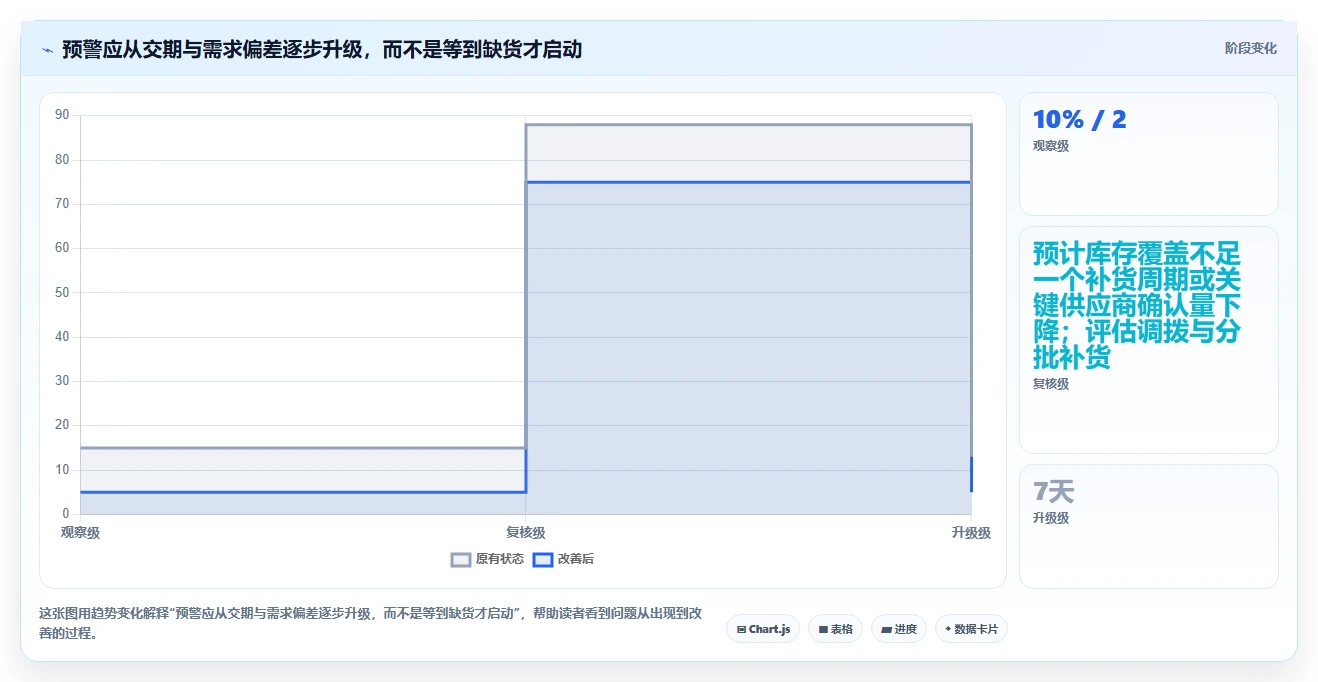Click the chart description paragraph below the chart
Image resolution: width=1318 pixels, height=682 pixels.
[369, 623]
